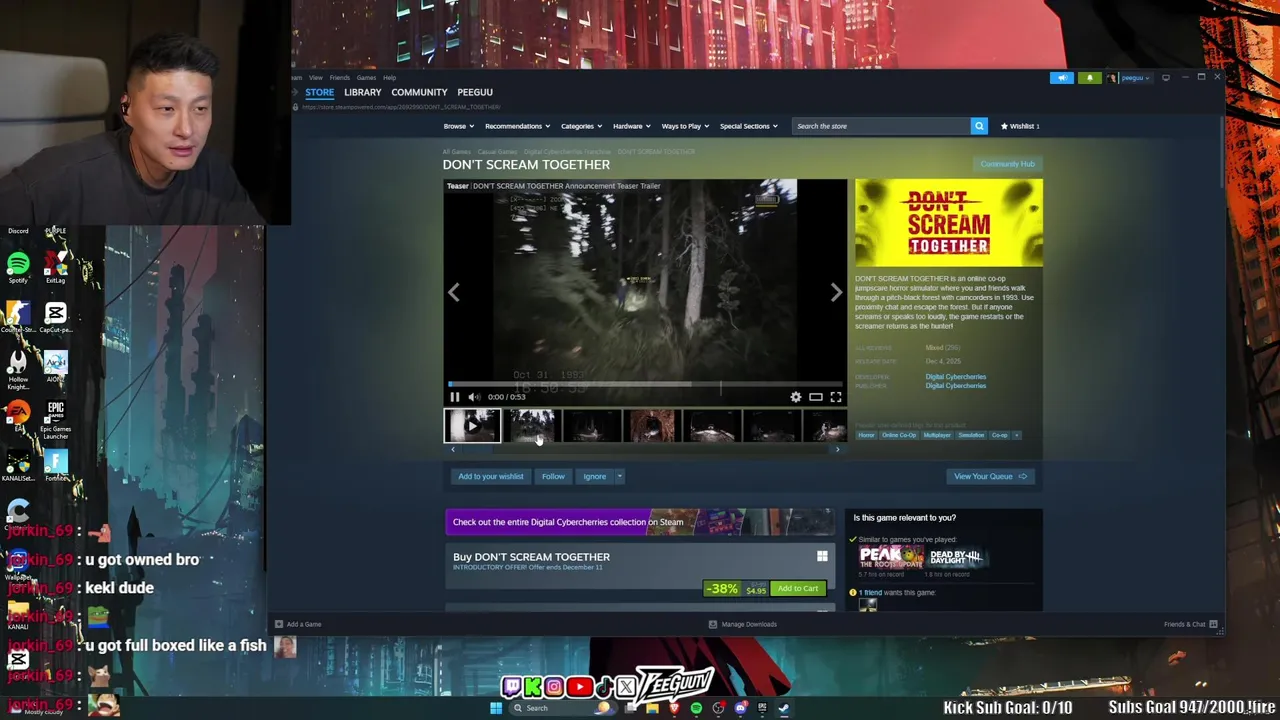
Task: Ignore this game
Action: [594, 476]
